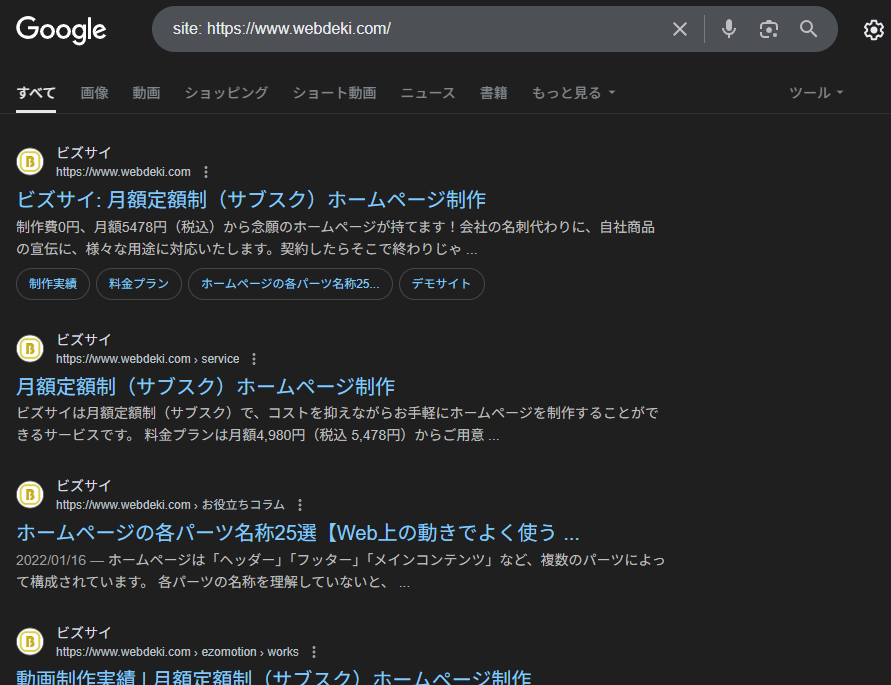Viewport: 891px width, 685px height.
Task: Select the すべて tab
Action: click(36, 93)
